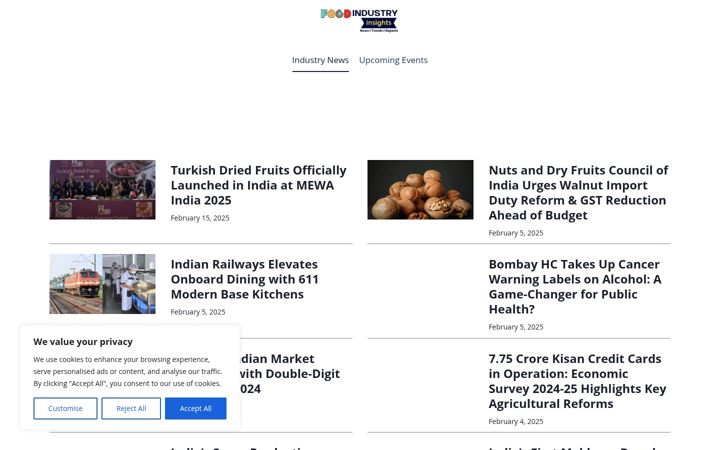This screenshot has width=720, height=450.
Task: Click the date under the Indian Railways article
Action: point(198,312)
